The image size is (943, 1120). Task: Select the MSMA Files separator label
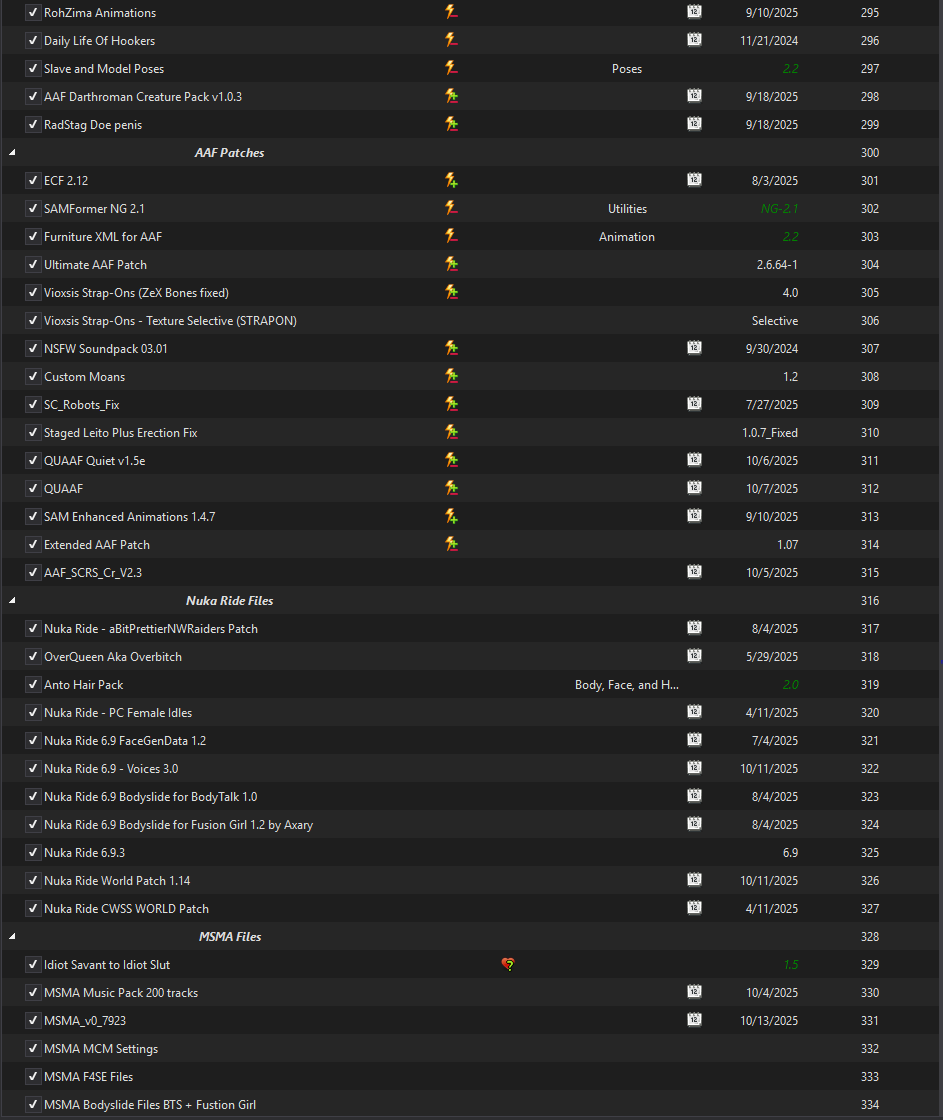point(229,936)
